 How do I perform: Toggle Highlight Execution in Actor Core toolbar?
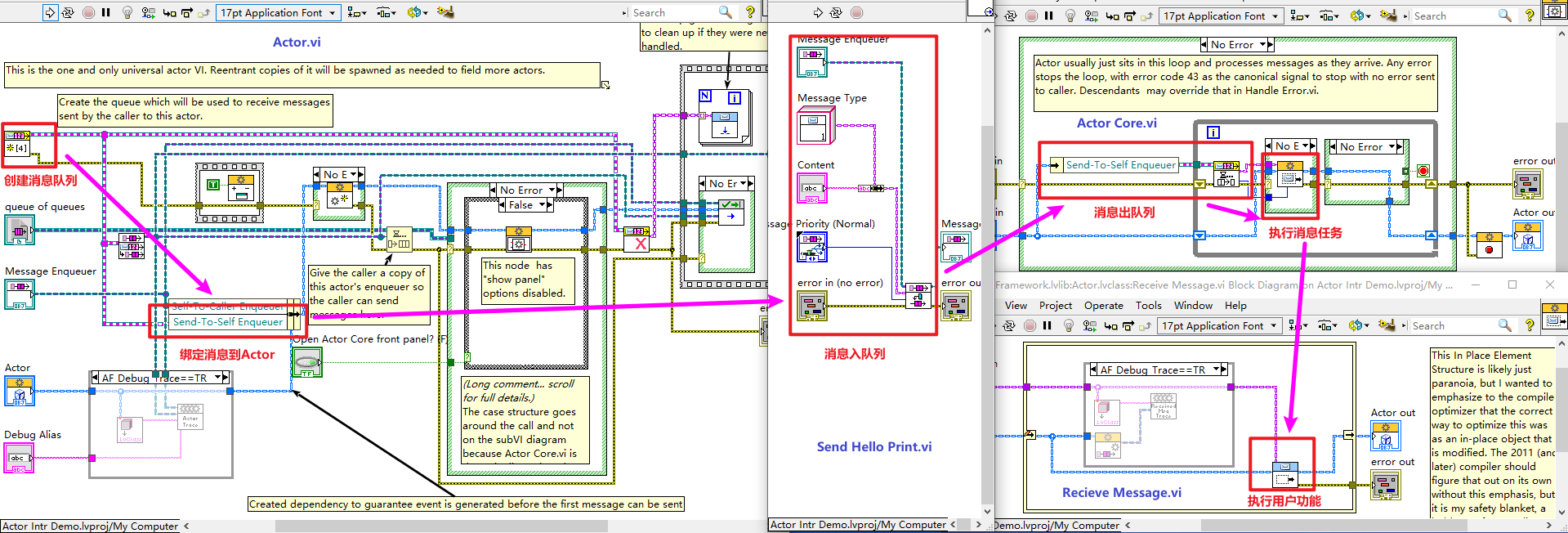tap(1070, 16)
